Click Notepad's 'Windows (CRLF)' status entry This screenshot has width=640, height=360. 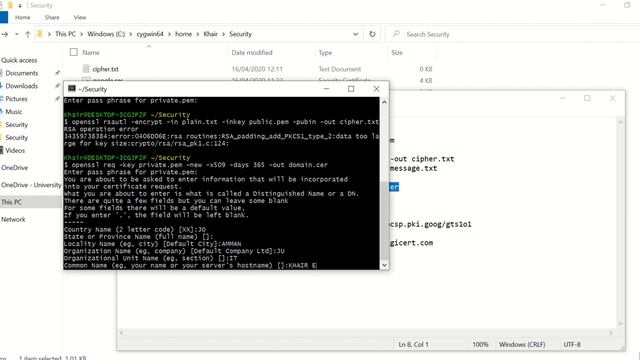point(522,344)
